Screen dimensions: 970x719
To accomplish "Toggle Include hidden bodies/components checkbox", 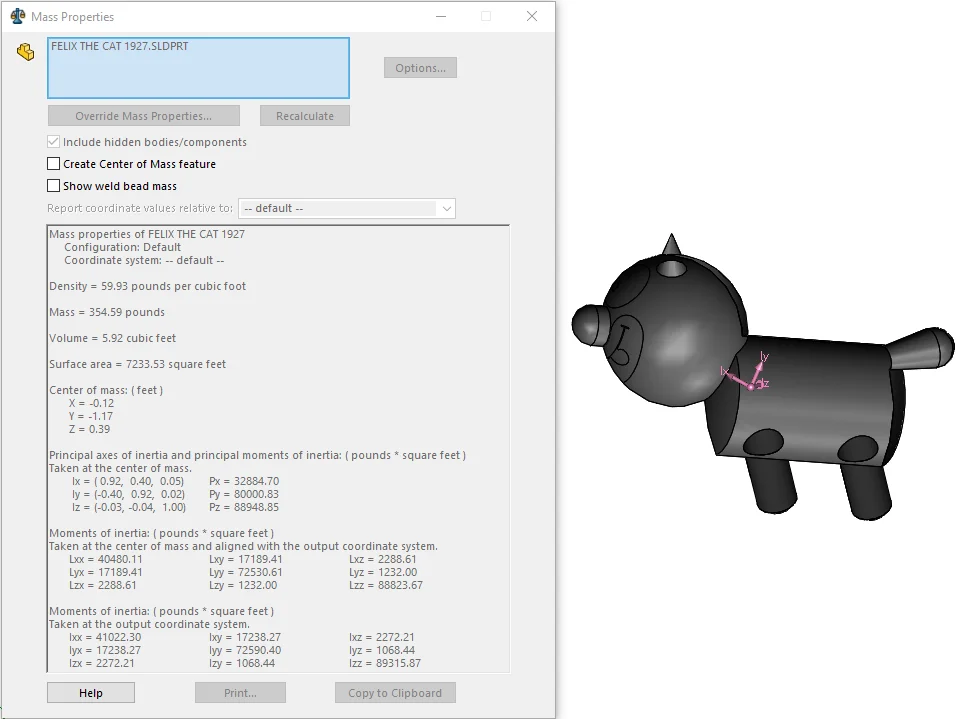I will (54, 142).
